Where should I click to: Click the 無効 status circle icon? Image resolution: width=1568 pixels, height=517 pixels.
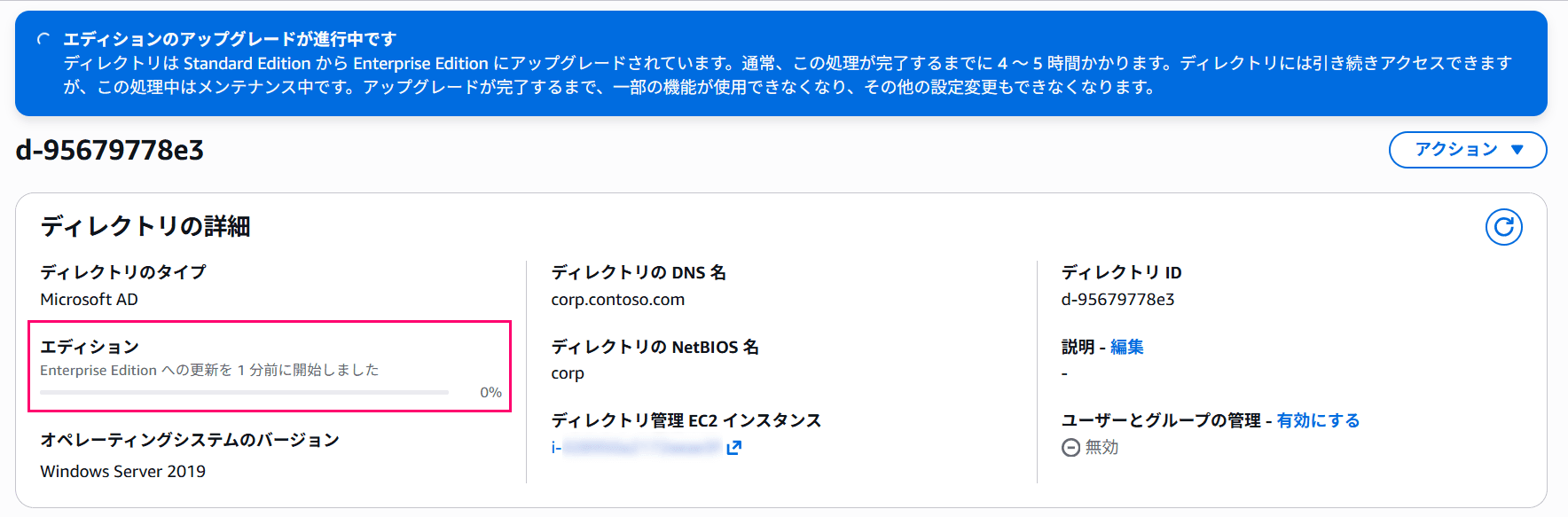pyautogui.click(x=1070, y=448)
